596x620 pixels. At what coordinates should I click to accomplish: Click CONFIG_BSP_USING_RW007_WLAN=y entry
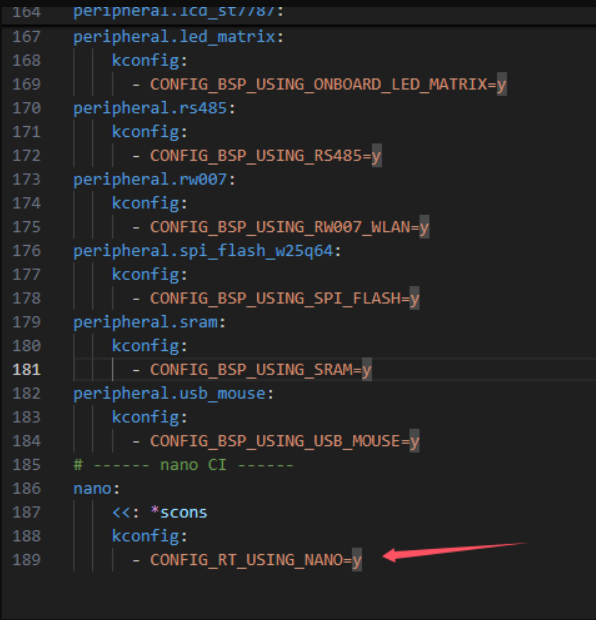pos(289,227)
